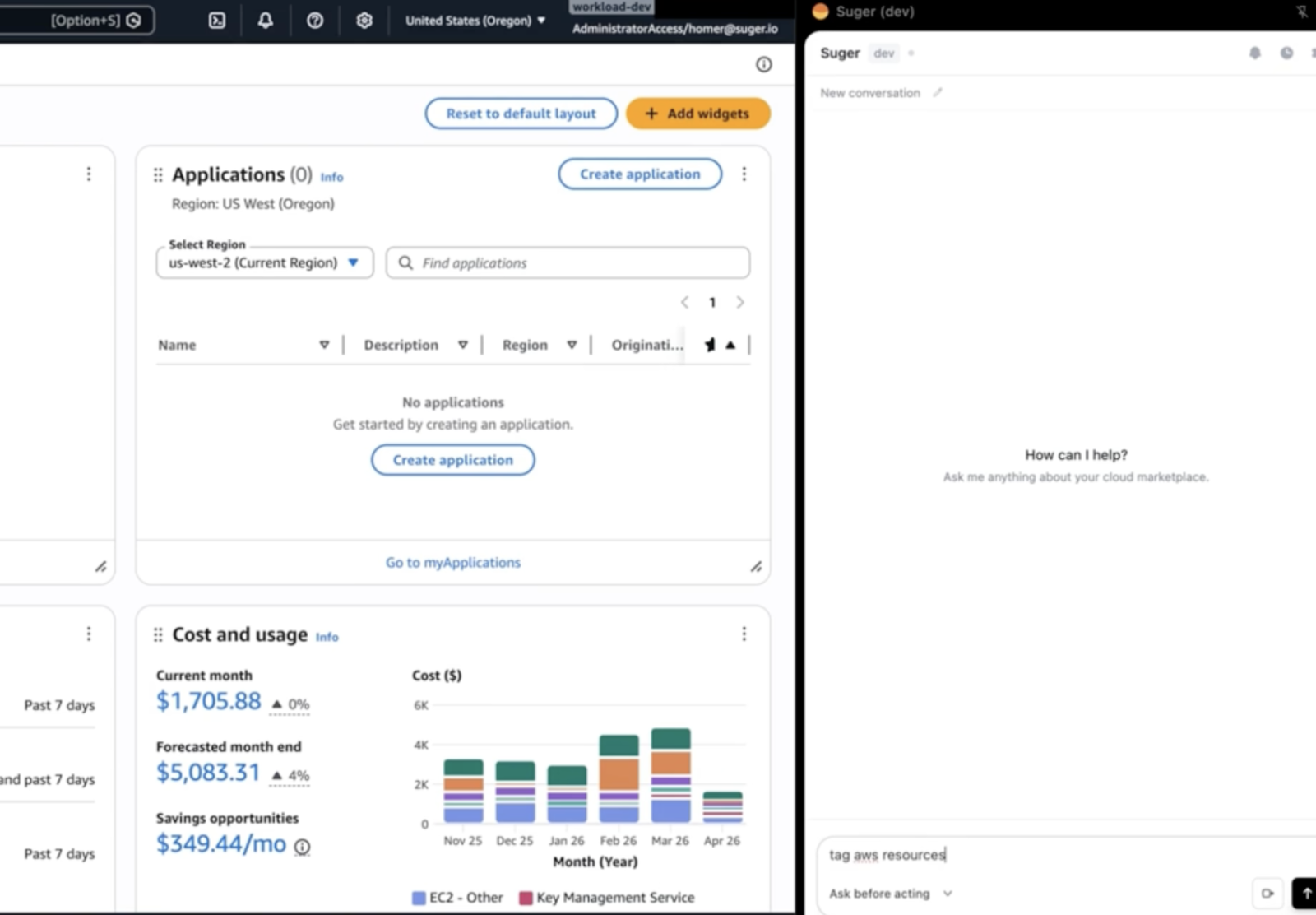Click the Applications widget resize corner handle
Screen dimensions: 1316x915
(756, 566)
